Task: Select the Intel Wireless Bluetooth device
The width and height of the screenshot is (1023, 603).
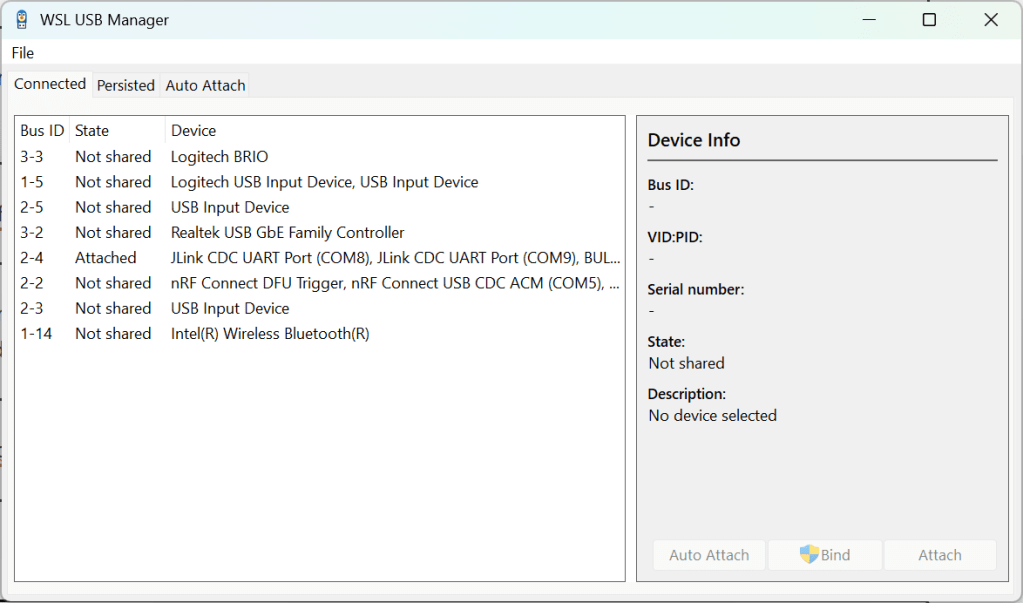Action: [270, 334]
